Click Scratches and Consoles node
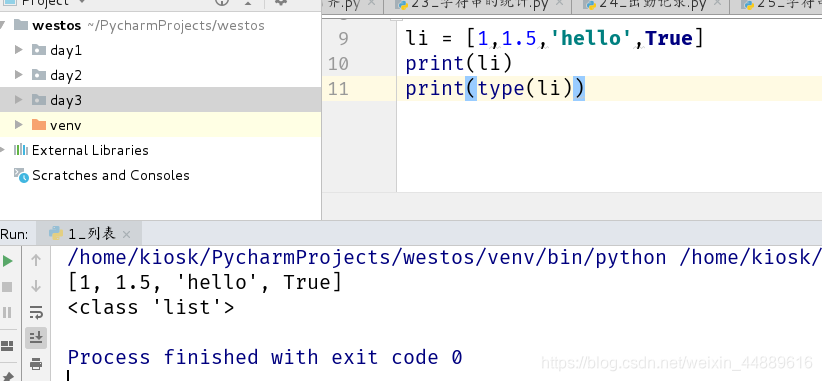 pyautogui.click(x=111, y=175)
